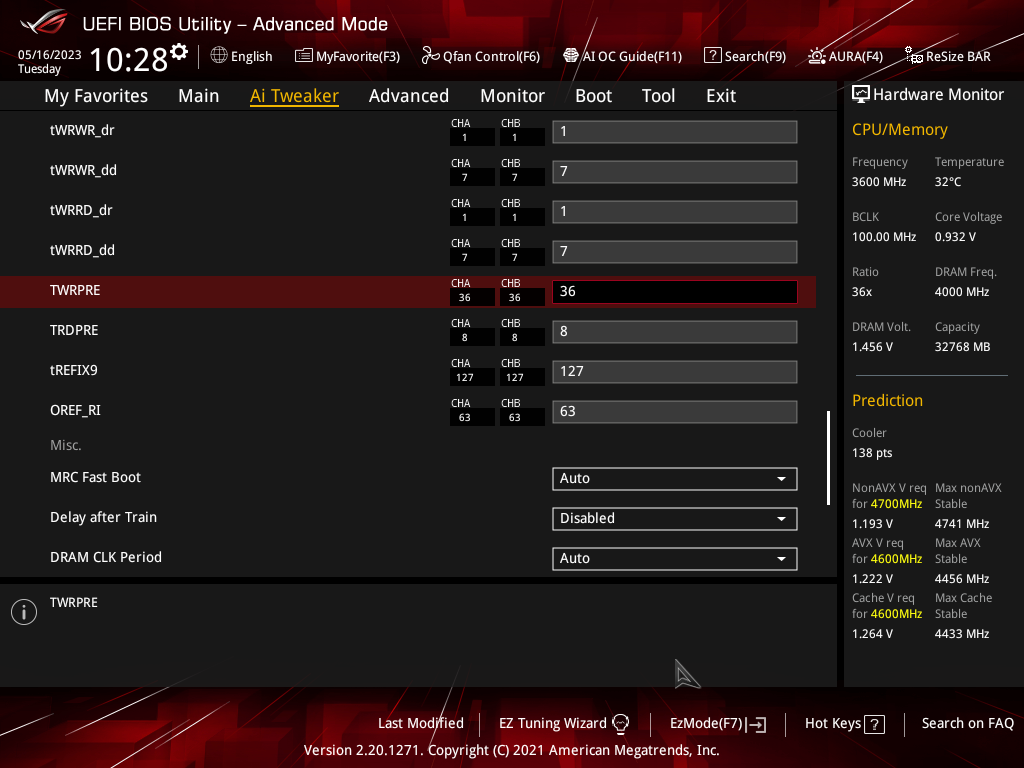The image size is (1024, 768).
Task: Go to the Monitor tab
Action: pyautogui.click(x=513, y=96)
